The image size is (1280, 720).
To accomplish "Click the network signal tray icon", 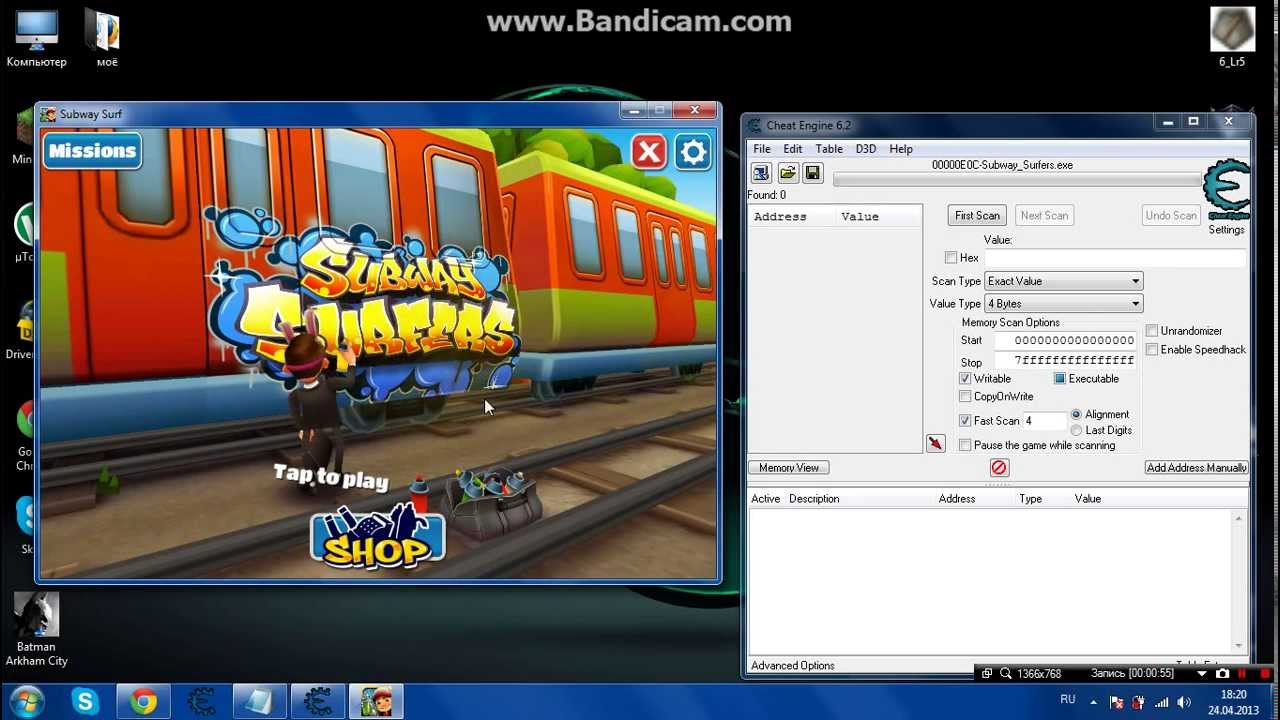I will pos(1163,702).
